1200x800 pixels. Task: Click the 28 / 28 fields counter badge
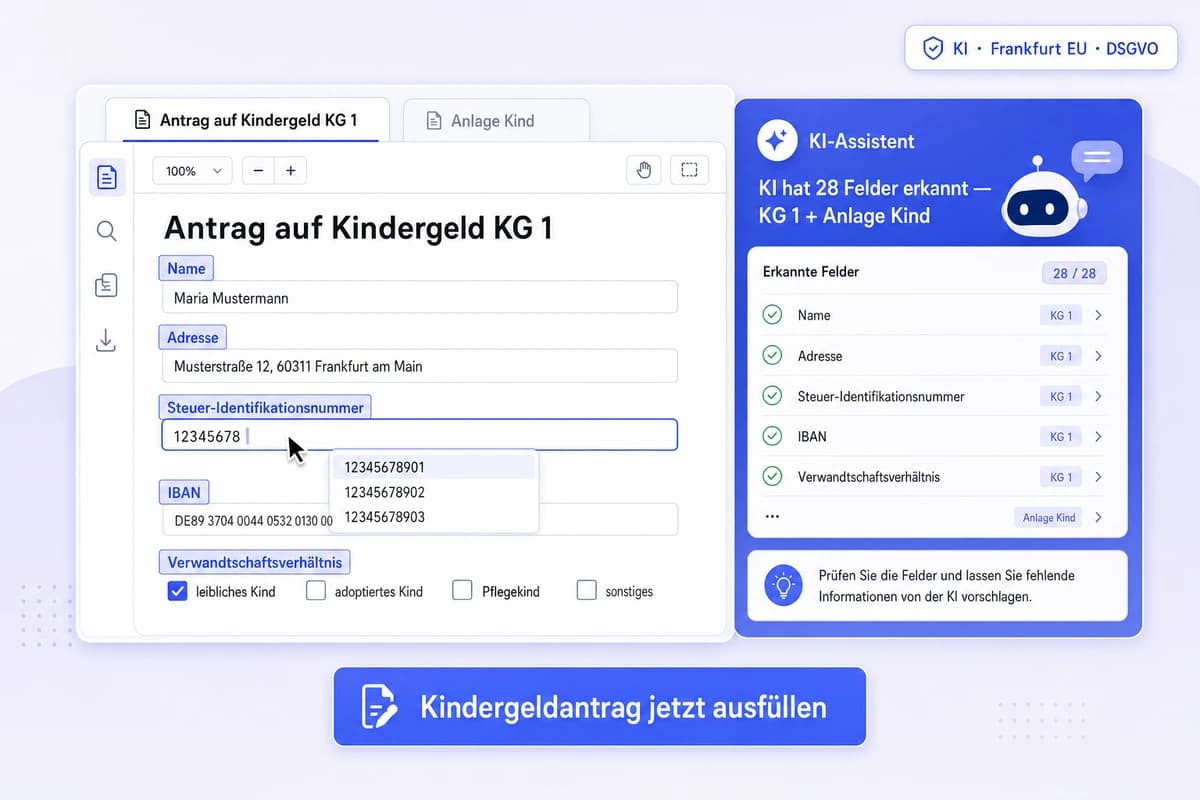coord(1074,273)
